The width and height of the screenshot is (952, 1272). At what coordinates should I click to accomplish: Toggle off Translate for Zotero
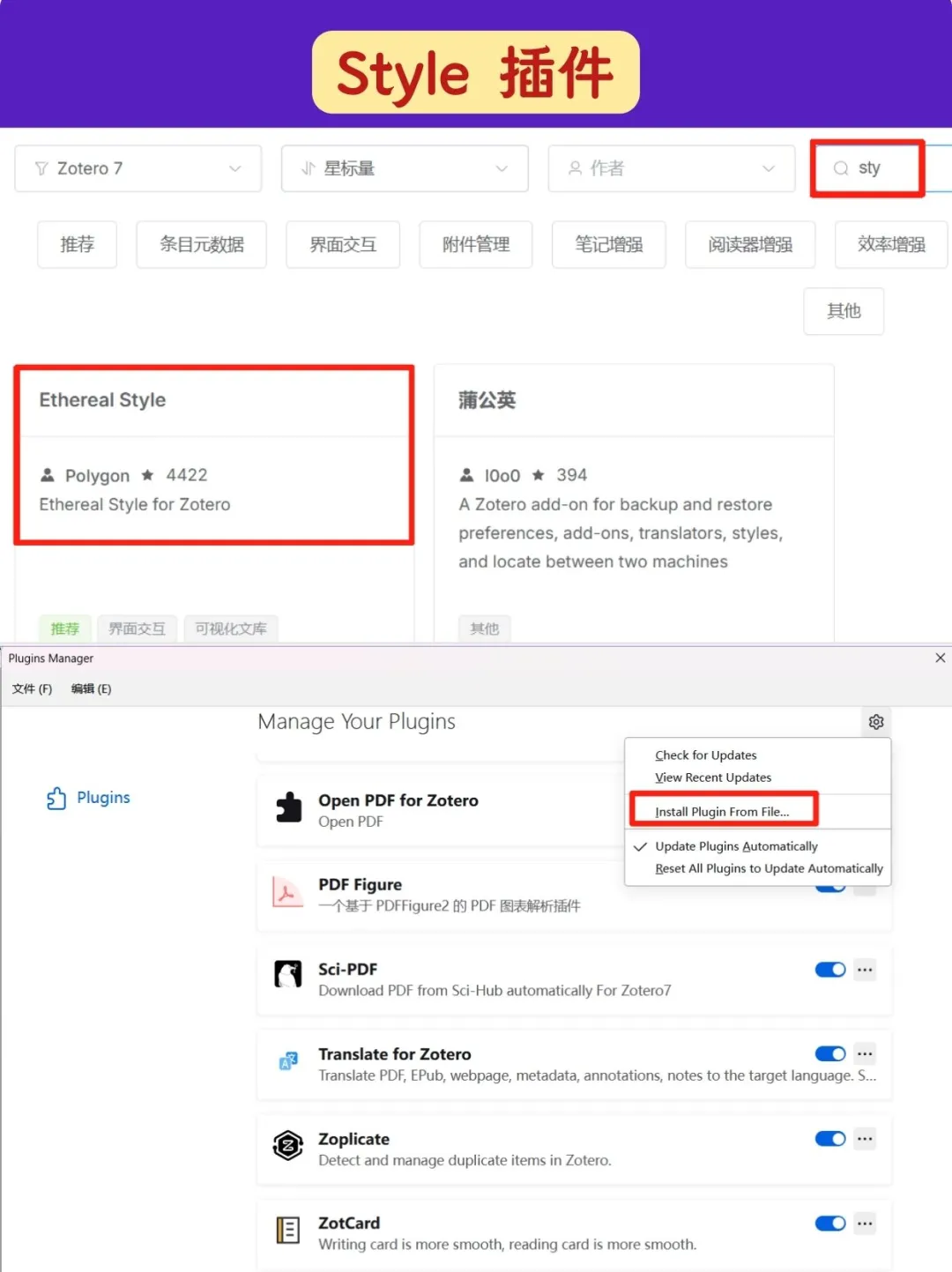coord(829,1053)
